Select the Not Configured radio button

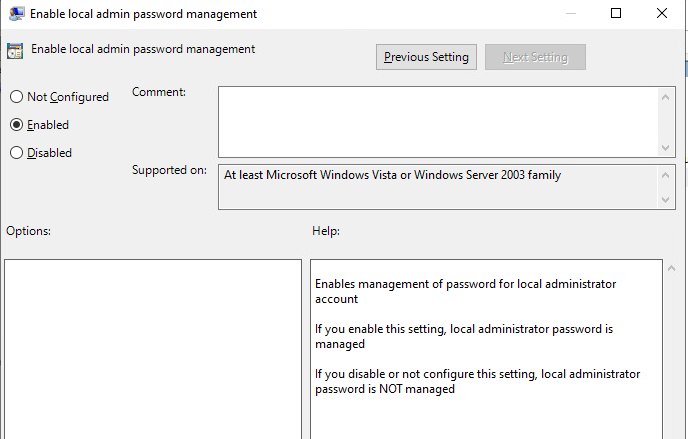pyautogui.click(x=16, y=97)
